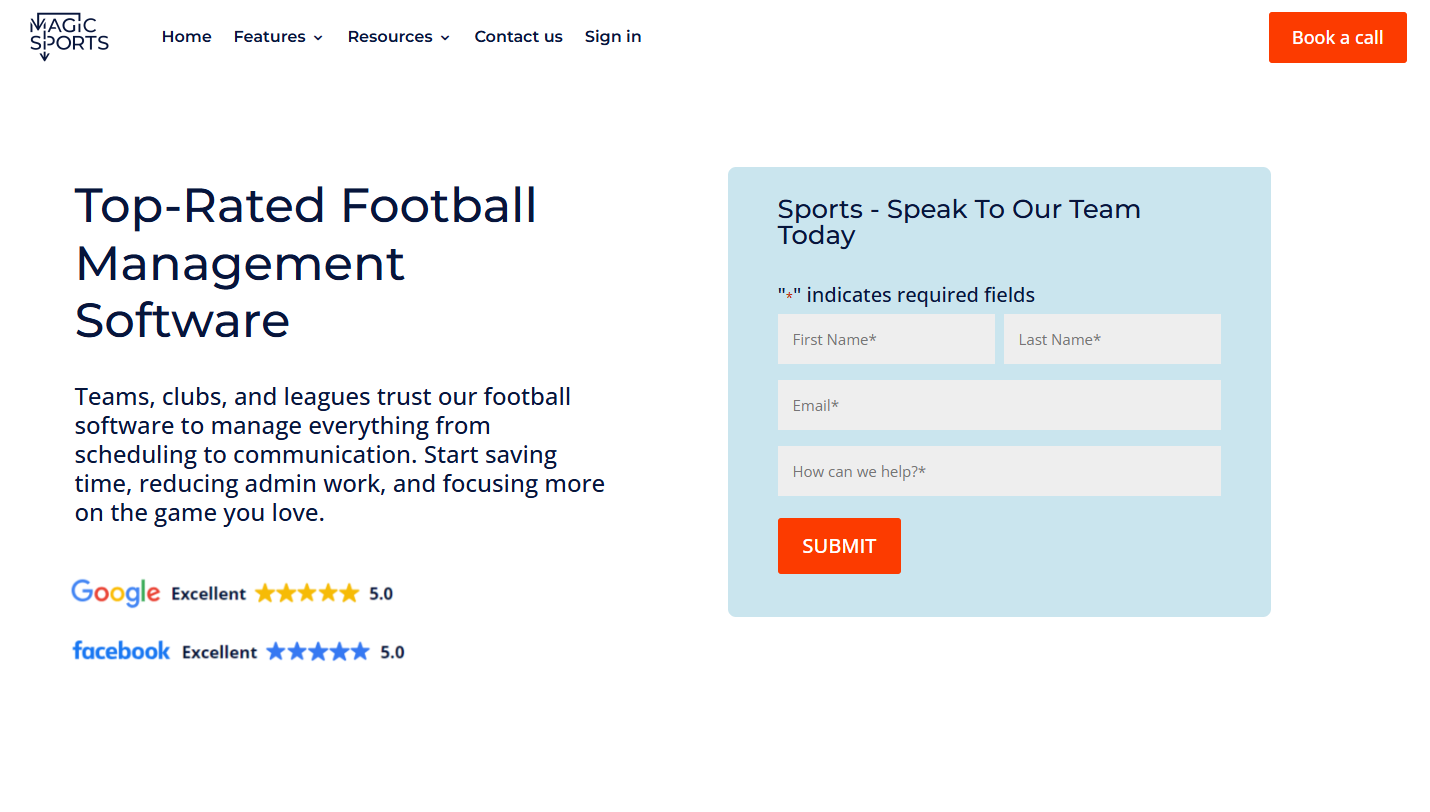Screen dimensions: 1430x812
Task: Click the Email field on the contact form
Action: coord(998,405)
